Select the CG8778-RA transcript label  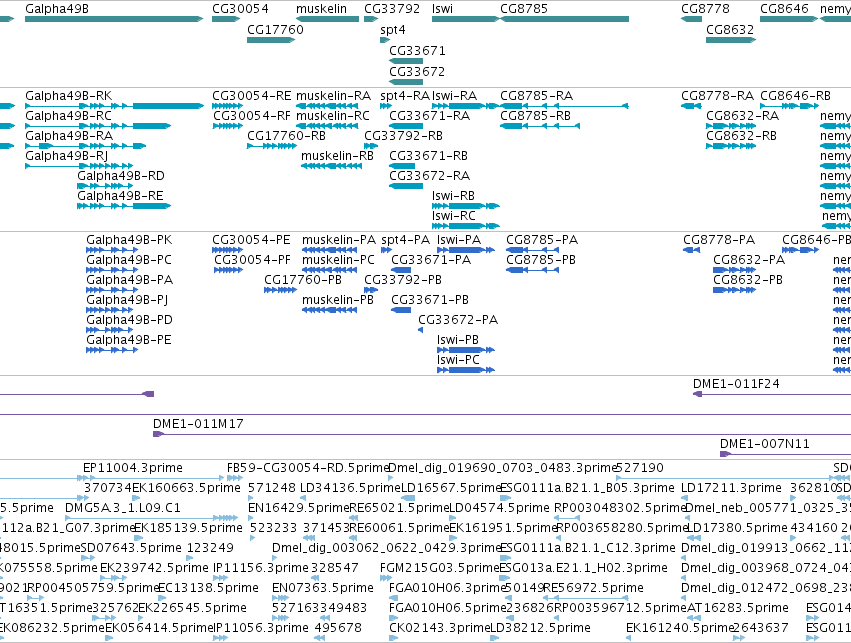pos(717,96)
